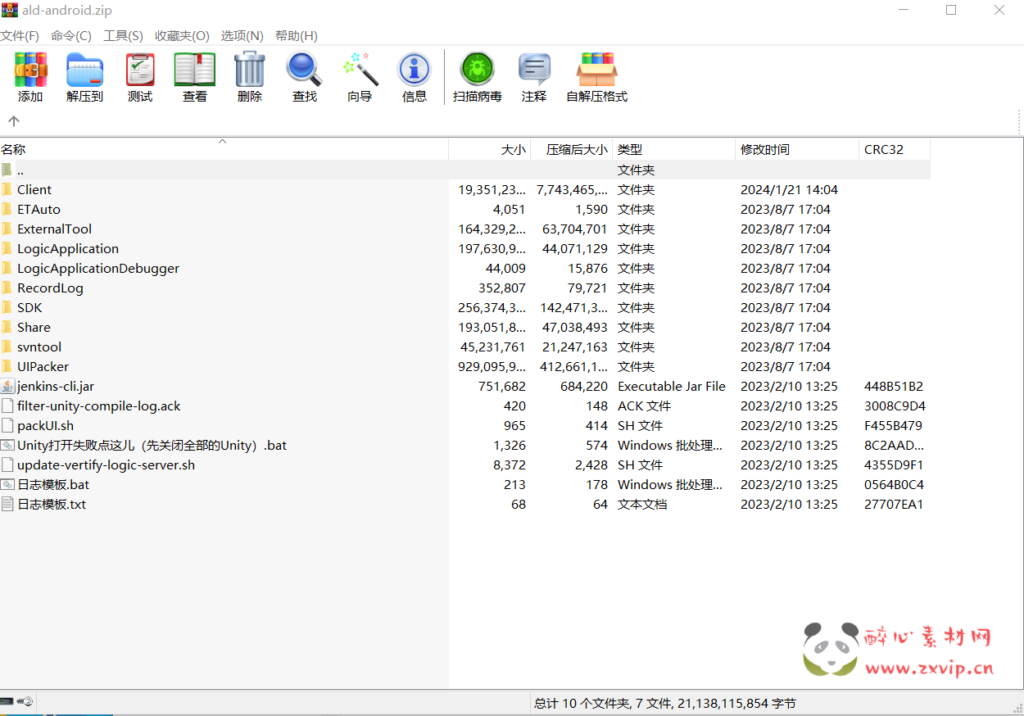Select jenkins-cli.jar file in list
The width and height of the screenshot is (1024, 716).
(55, 386)
